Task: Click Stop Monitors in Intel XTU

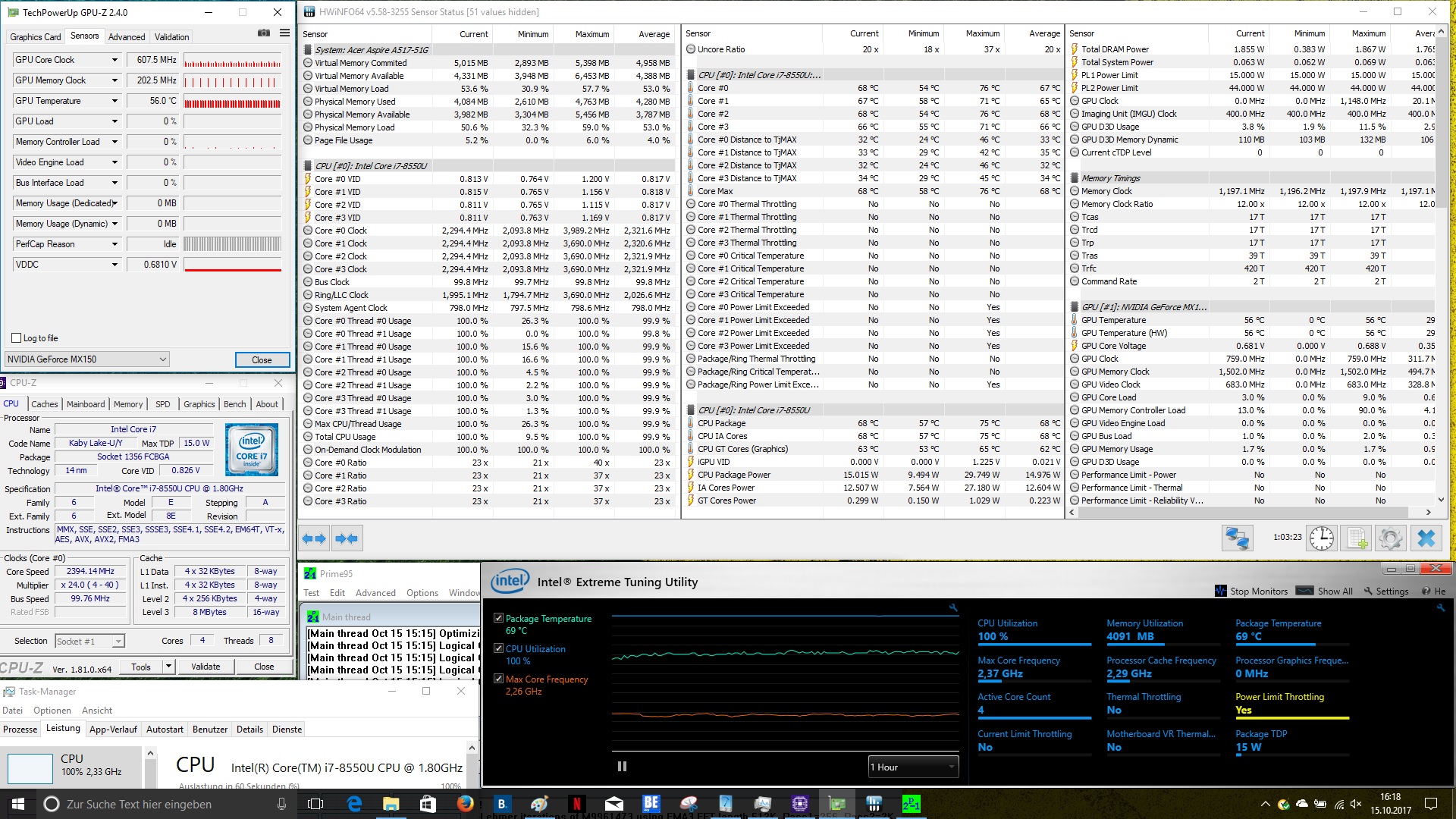Action: coord(1251,591)
